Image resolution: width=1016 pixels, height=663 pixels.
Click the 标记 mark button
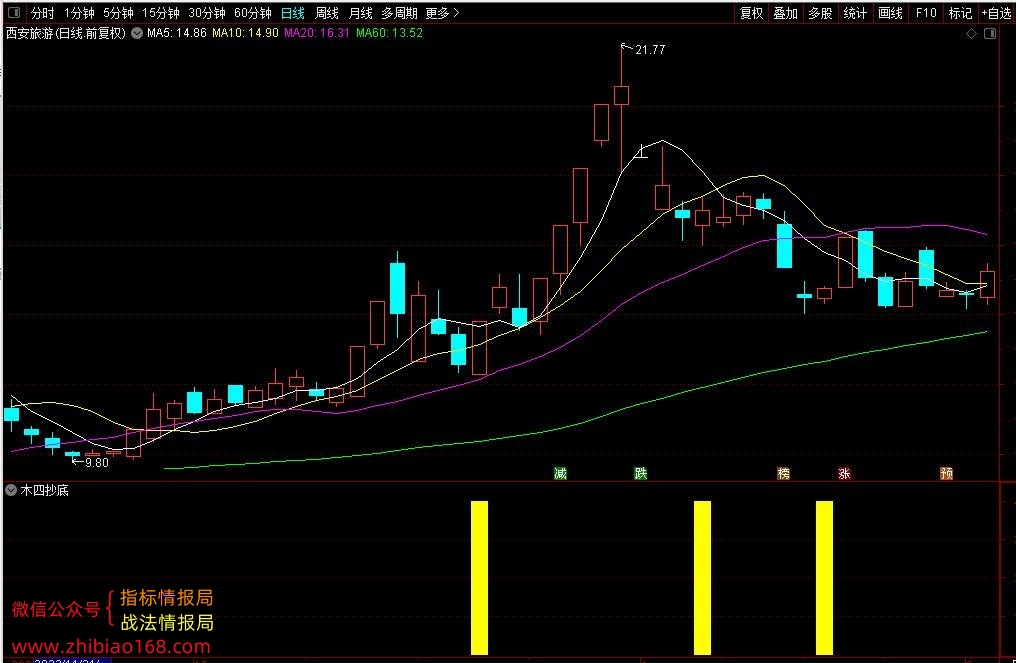pyautogui.click(x=960, y=13)
